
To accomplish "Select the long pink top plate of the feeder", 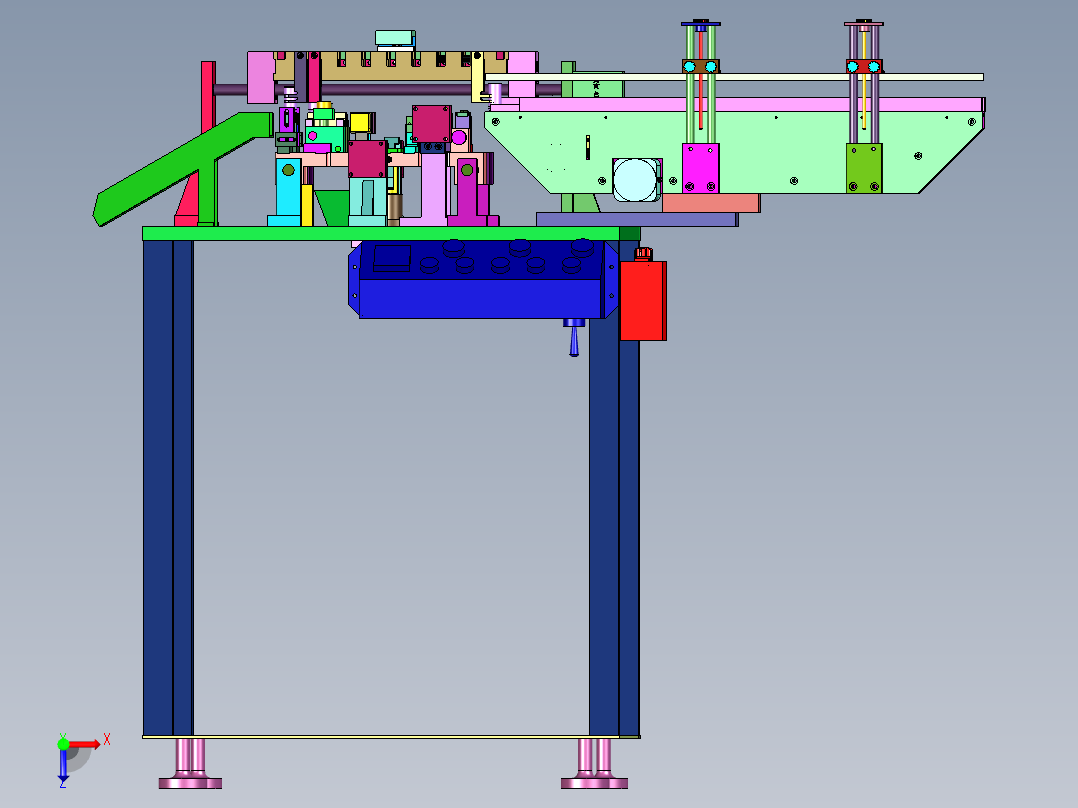I will tap(751, 105).
